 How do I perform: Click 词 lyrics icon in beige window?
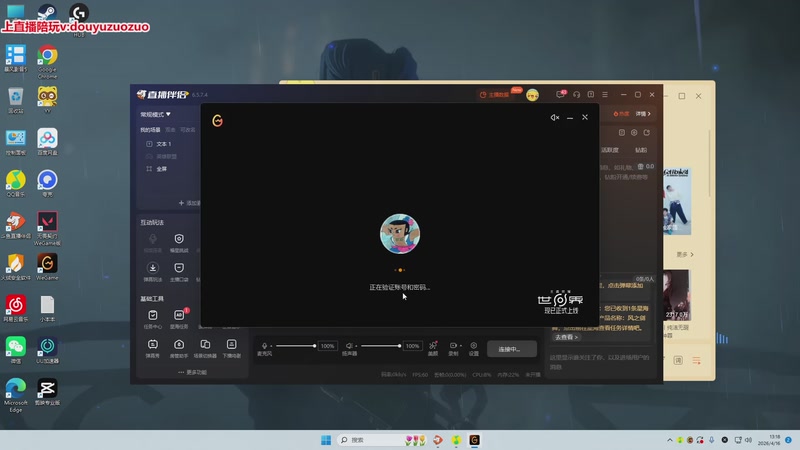coord(678,361)
